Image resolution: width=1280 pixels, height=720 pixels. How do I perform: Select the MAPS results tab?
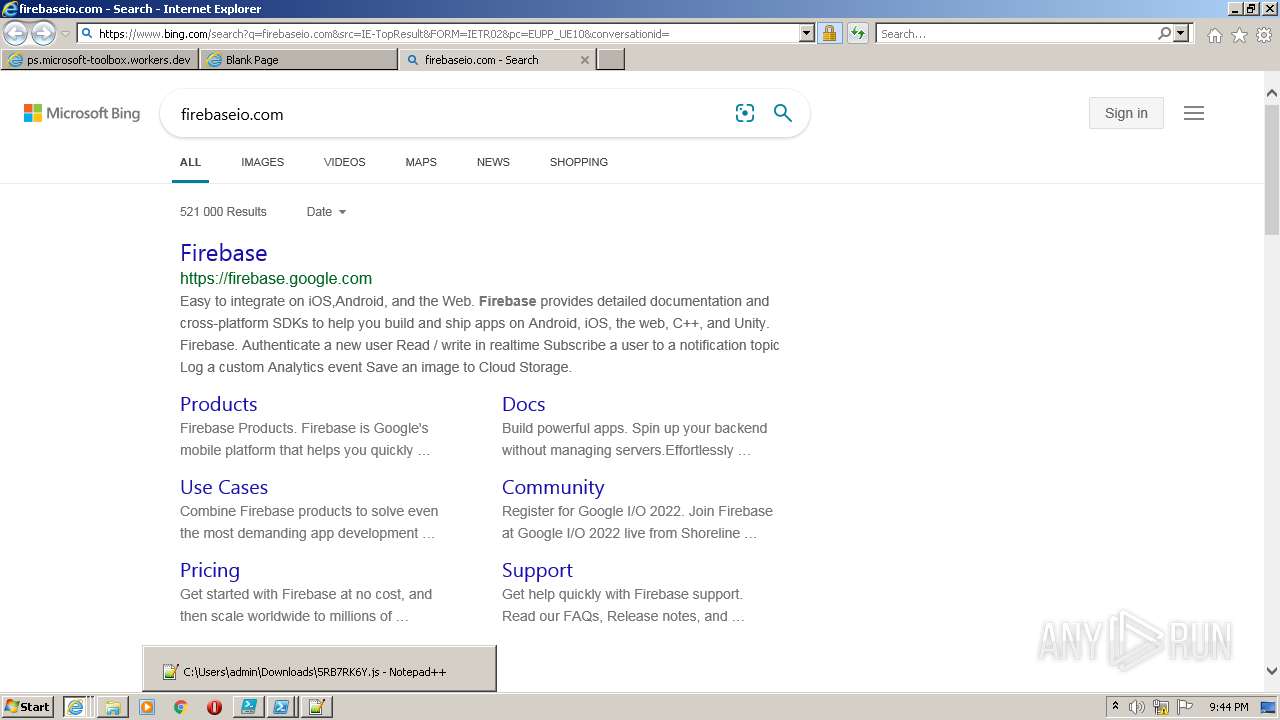point(421,162)
